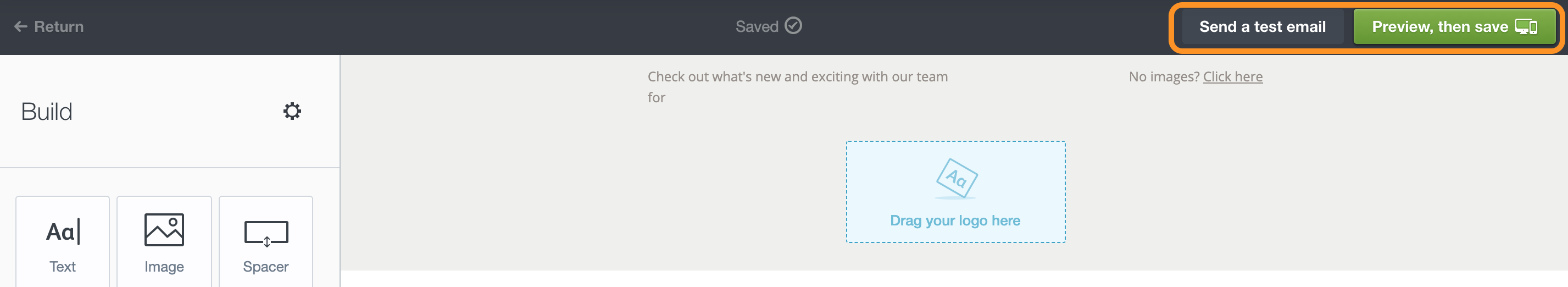Click the Image tile label
This screenshot has height=287, width=1568.
[x=164, y=266]
